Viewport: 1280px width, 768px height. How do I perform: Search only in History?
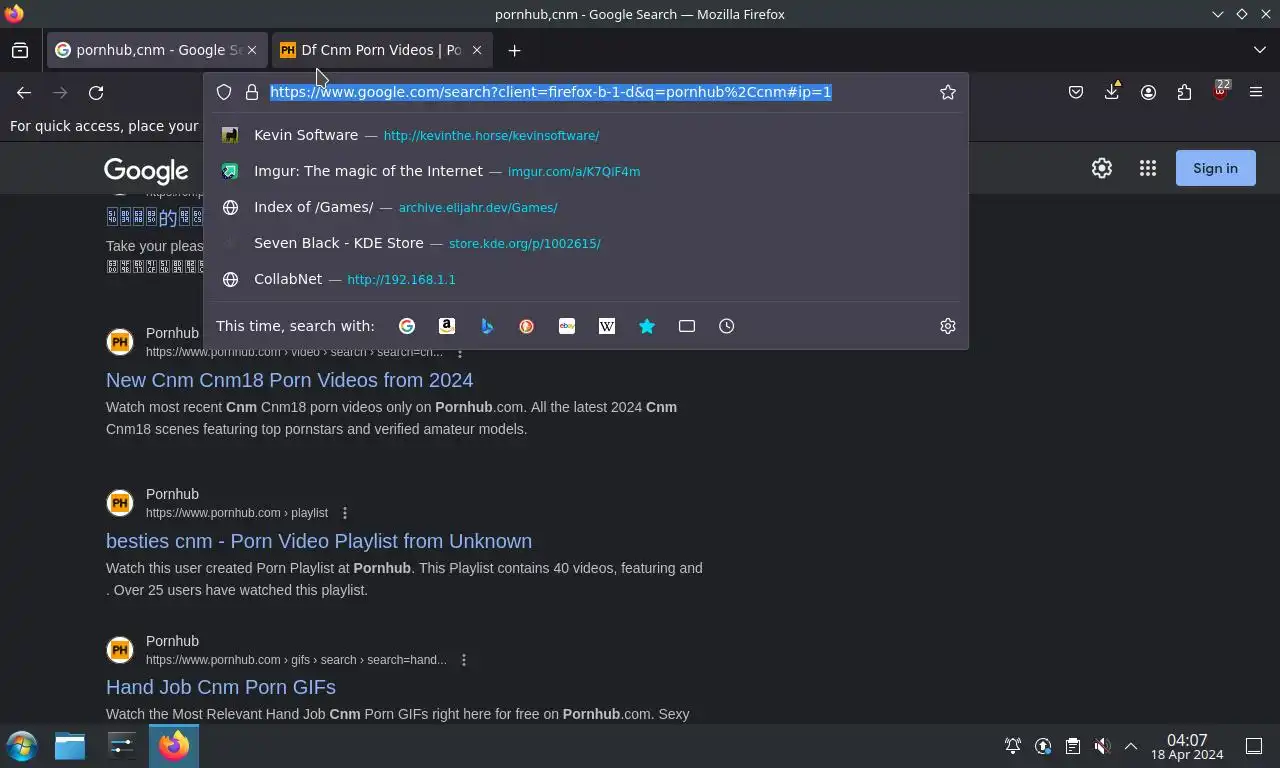[727, 326]
